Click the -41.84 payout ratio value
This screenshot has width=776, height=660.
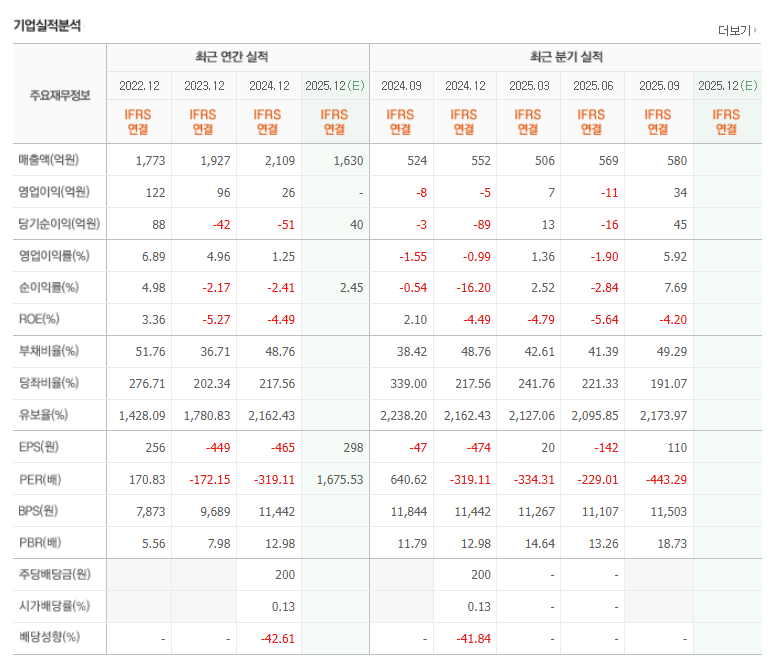point(474,639)
